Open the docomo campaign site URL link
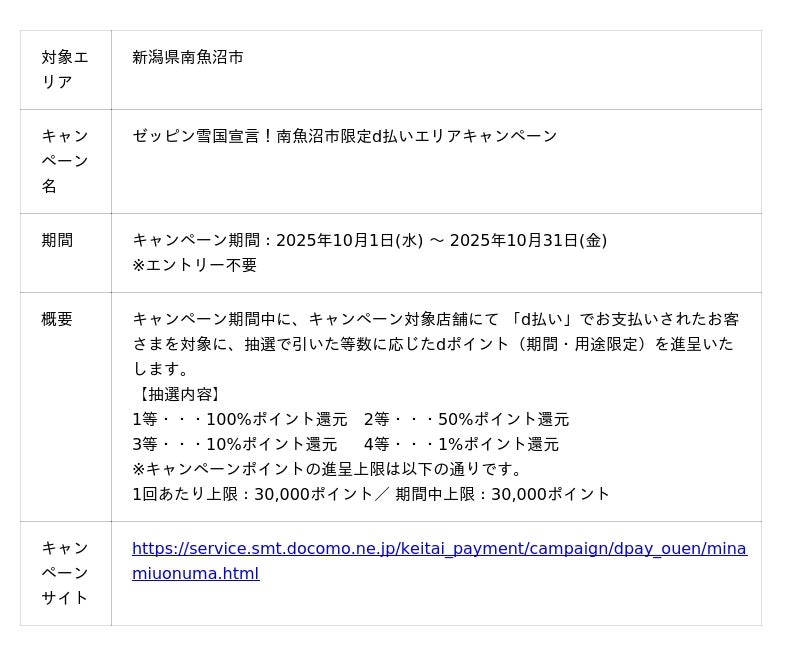The image size is (800, 656). 438,549
